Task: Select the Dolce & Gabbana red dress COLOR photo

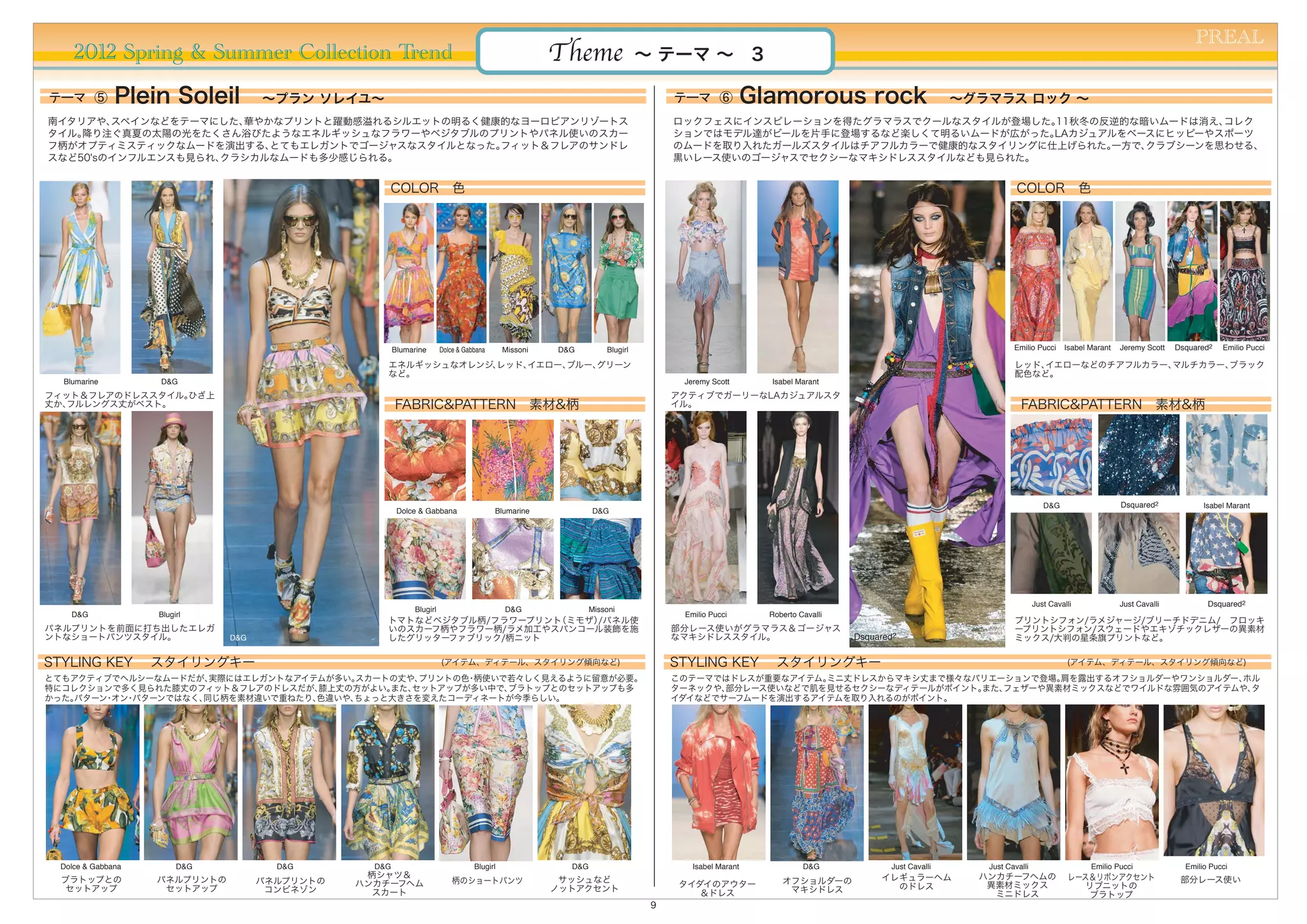Action: coord(461,273)
